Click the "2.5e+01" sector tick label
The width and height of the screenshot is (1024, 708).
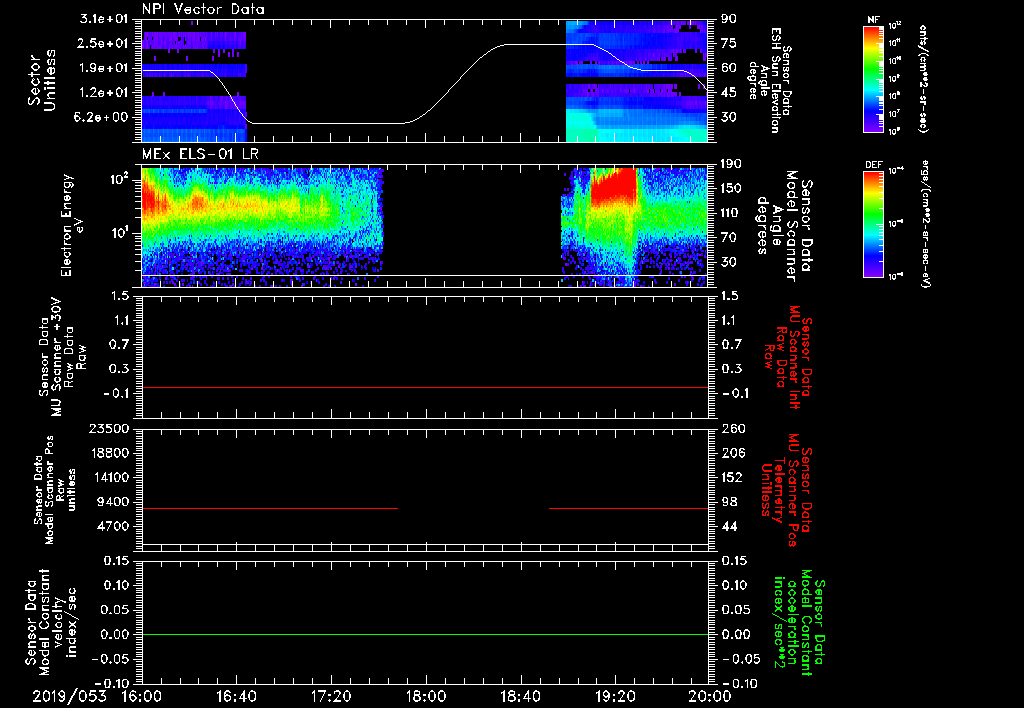tap(103, 43)
